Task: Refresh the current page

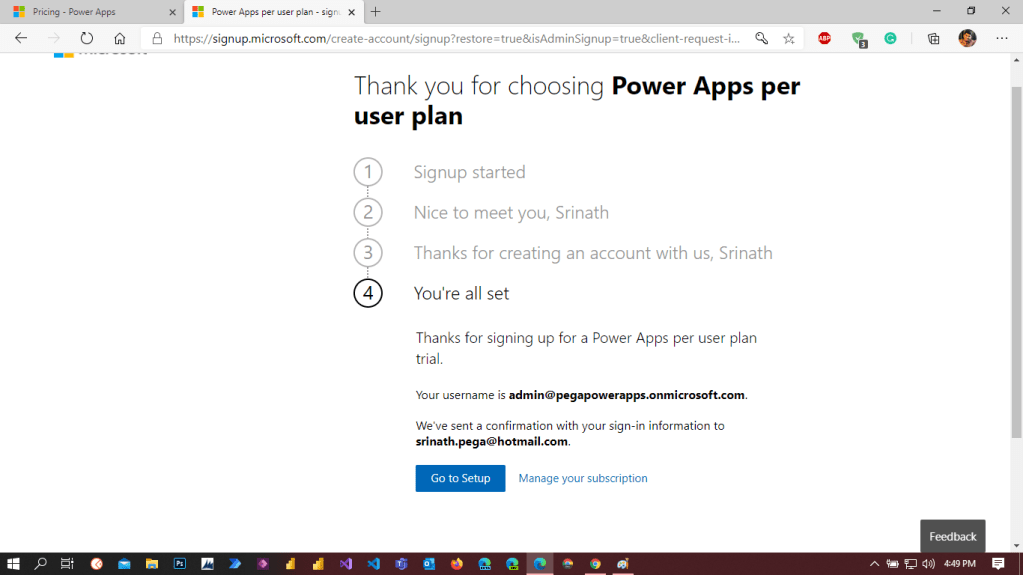Action: (87, 38)
